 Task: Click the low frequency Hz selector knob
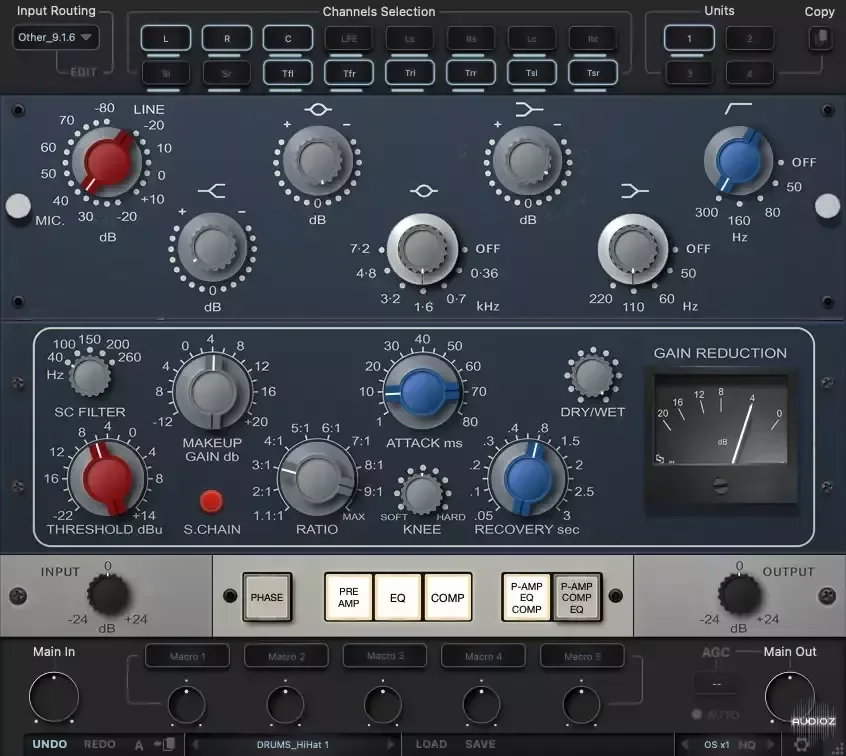633,249
